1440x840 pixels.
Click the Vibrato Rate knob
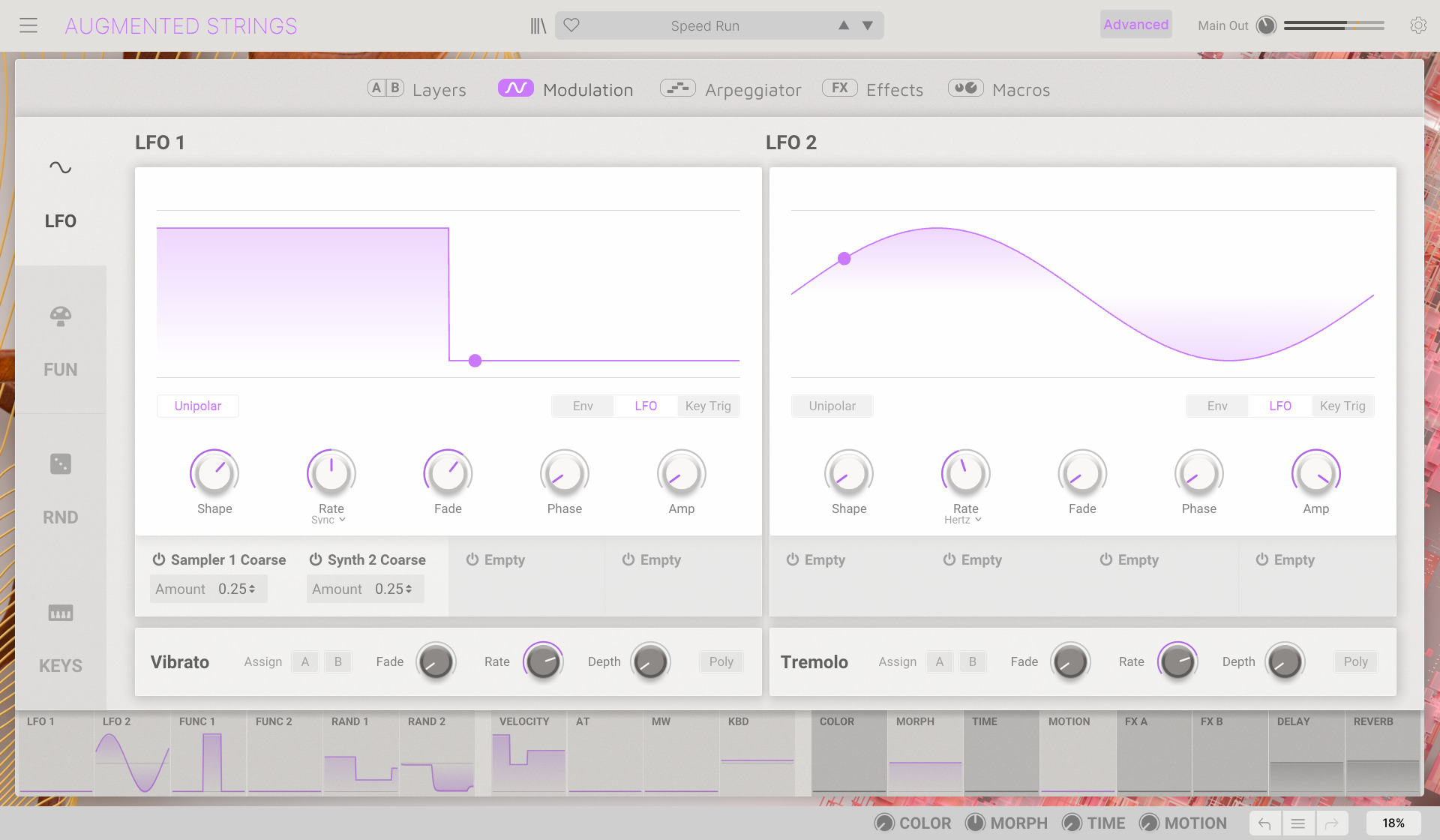point(543,661)
